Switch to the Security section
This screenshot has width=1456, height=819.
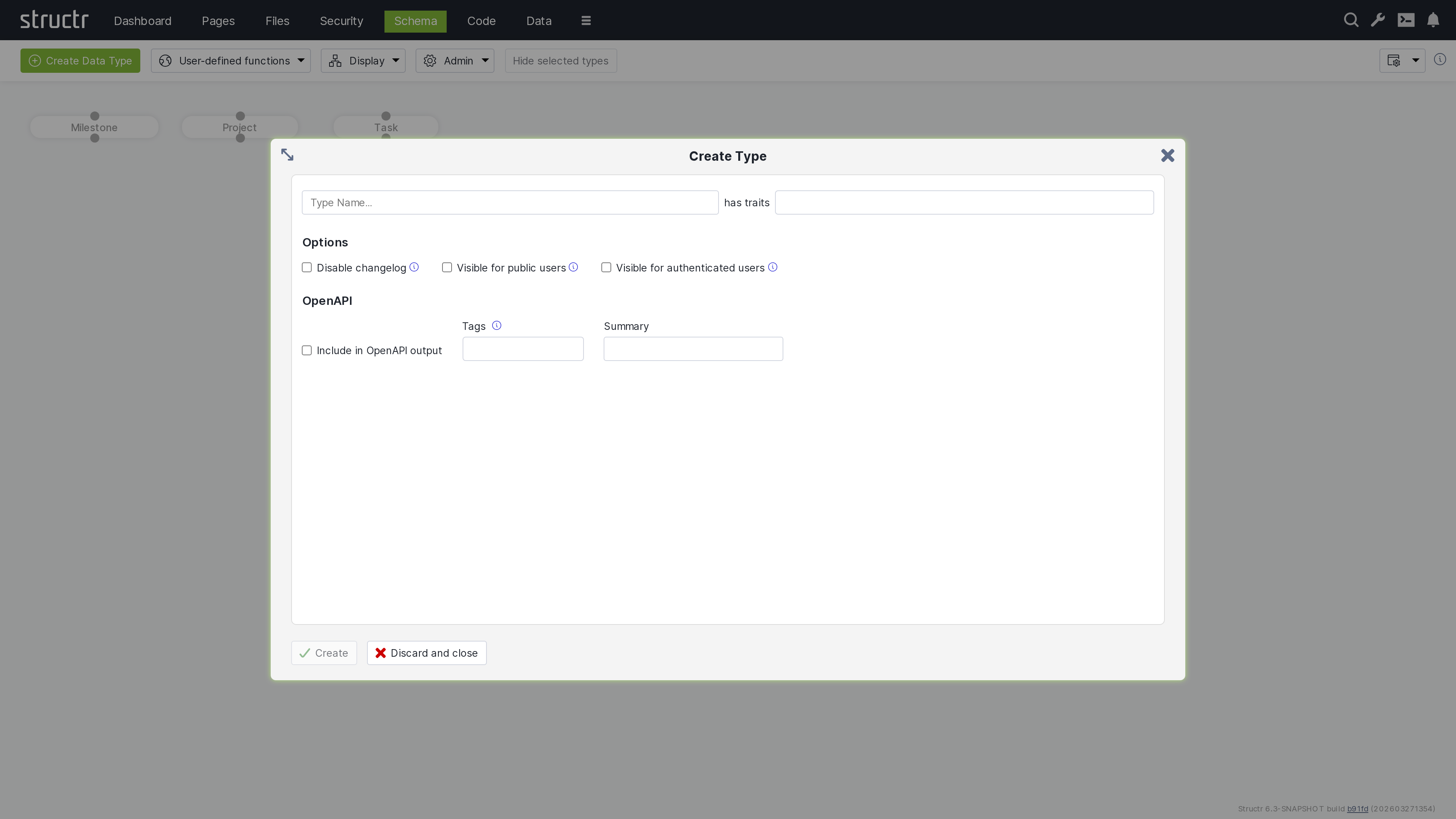pyautogui.click(x=341, y=21)
